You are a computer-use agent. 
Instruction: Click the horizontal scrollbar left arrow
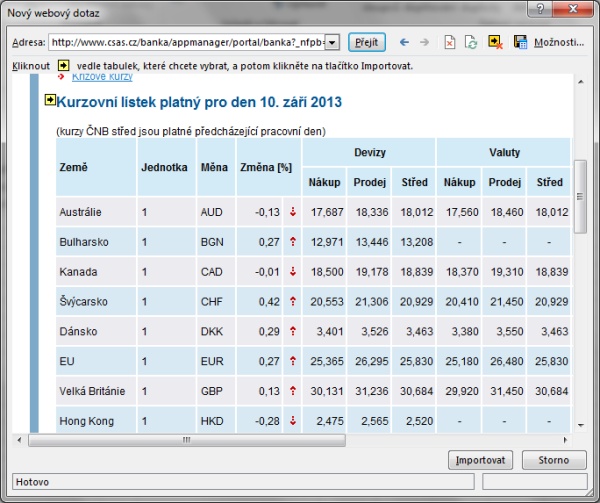tap(19, 440)
